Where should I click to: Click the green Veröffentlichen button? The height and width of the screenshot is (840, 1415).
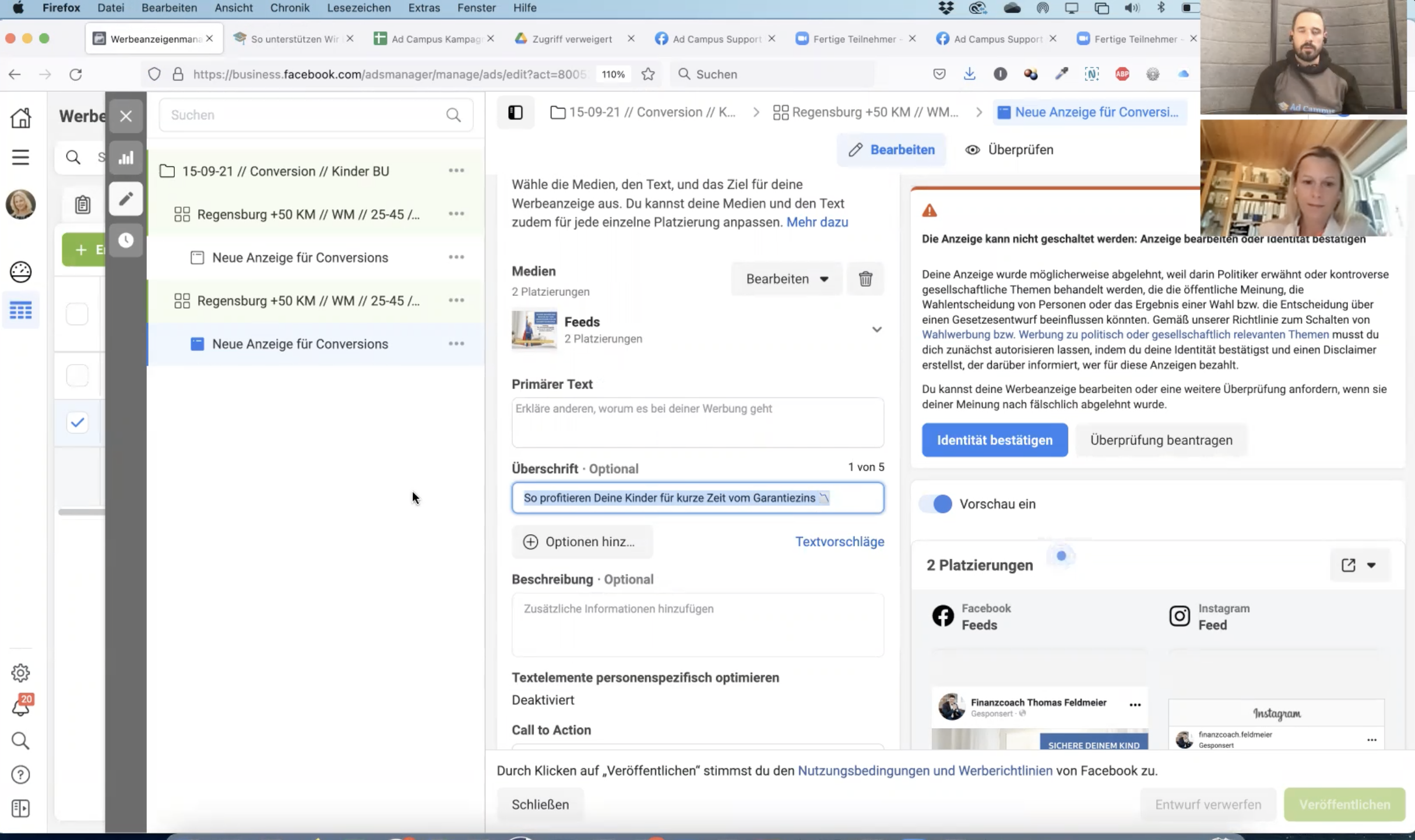[1344, 804]
